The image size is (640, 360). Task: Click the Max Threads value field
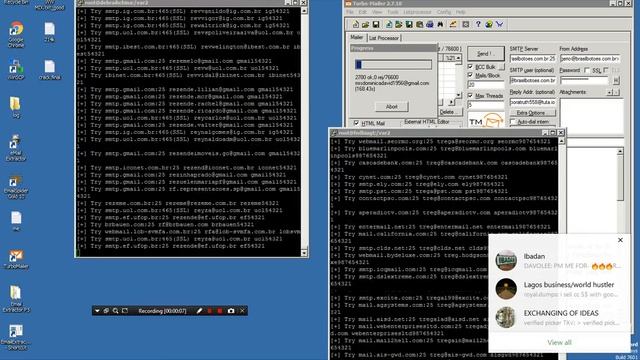pyautogui.click(x=485, y=105)
